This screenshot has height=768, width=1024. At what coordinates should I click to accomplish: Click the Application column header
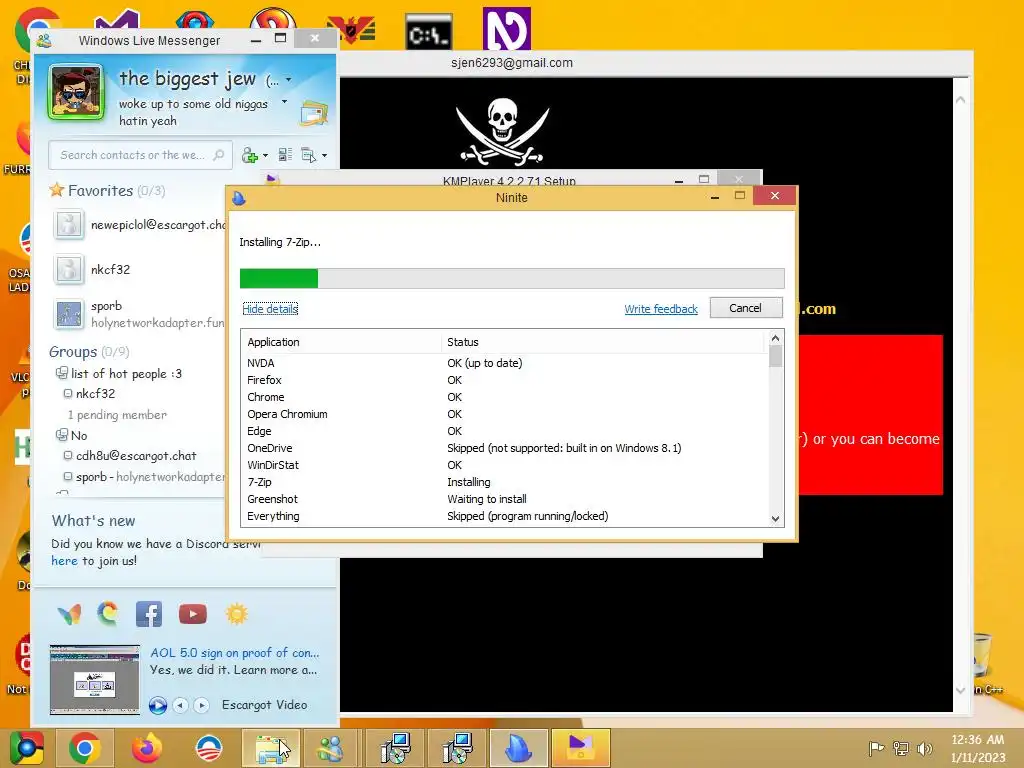(342, 342)
